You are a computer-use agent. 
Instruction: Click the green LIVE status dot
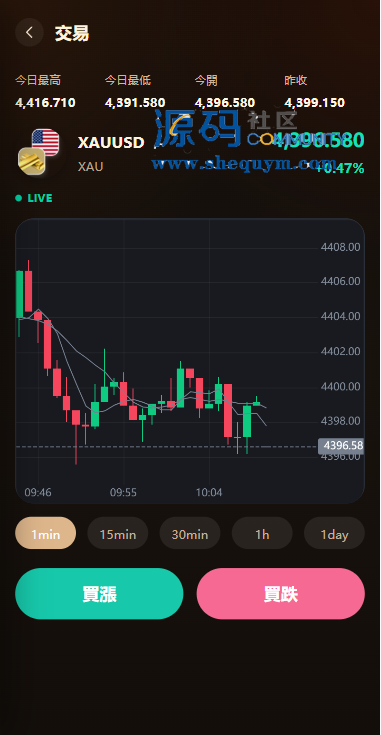coord(18,198)
